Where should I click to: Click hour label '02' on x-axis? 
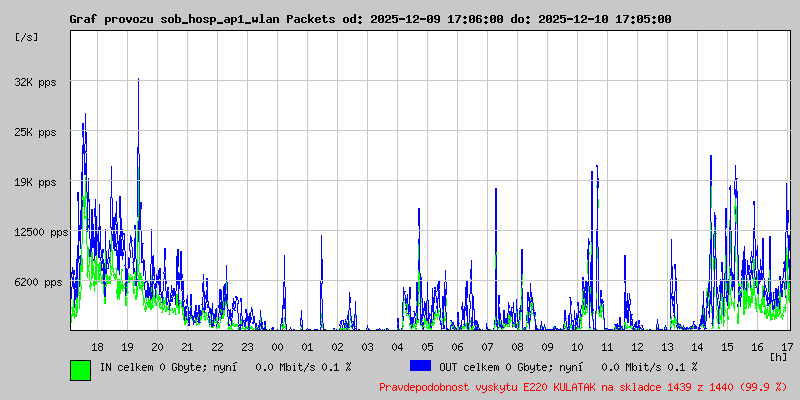pos(337,347)
